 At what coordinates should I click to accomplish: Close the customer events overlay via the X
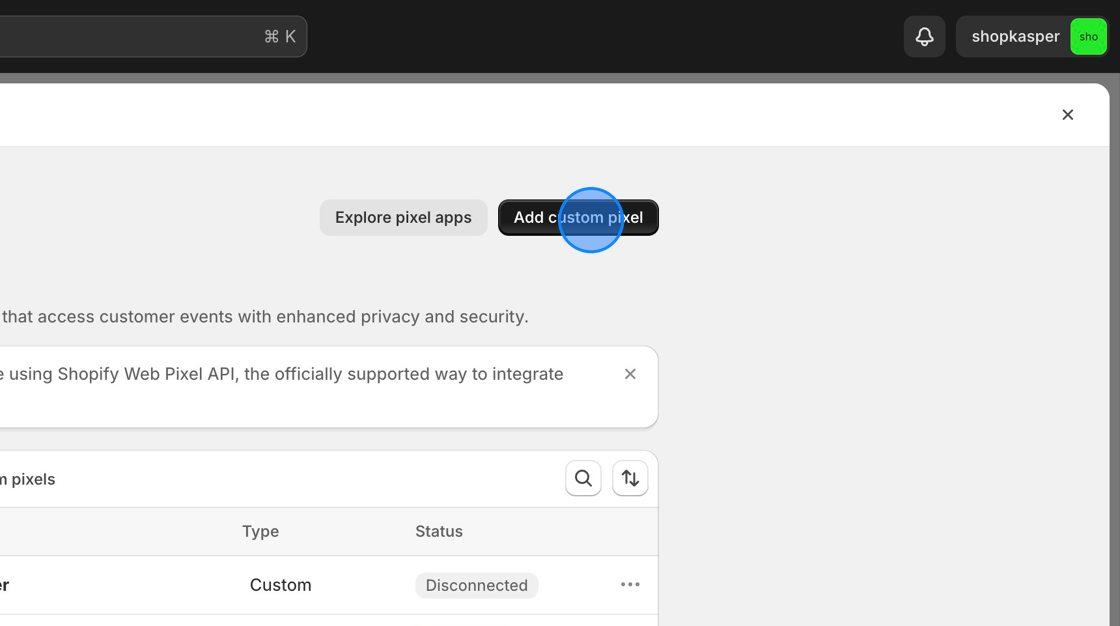(1067, 114)
